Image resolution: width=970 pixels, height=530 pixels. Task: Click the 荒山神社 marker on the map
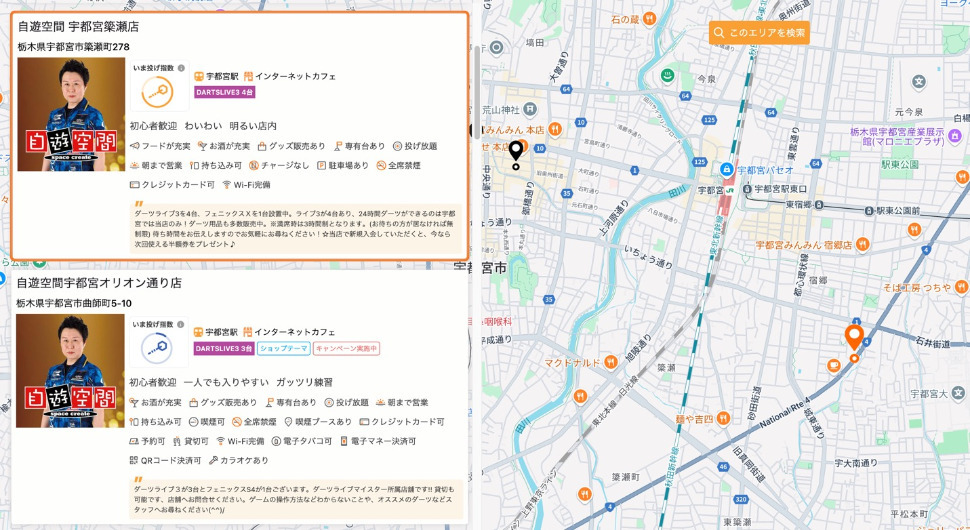530,109
